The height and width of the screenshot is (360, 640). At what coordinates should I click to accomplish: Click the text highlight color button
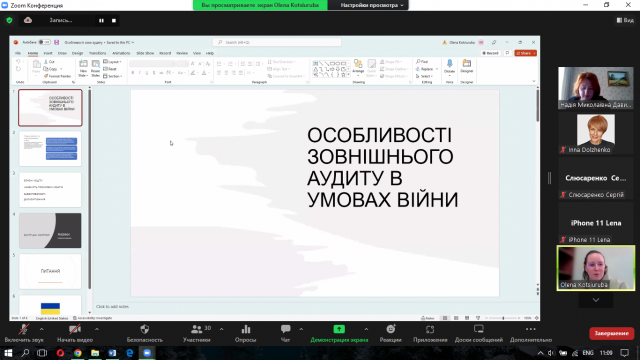[x=193, y=73]
